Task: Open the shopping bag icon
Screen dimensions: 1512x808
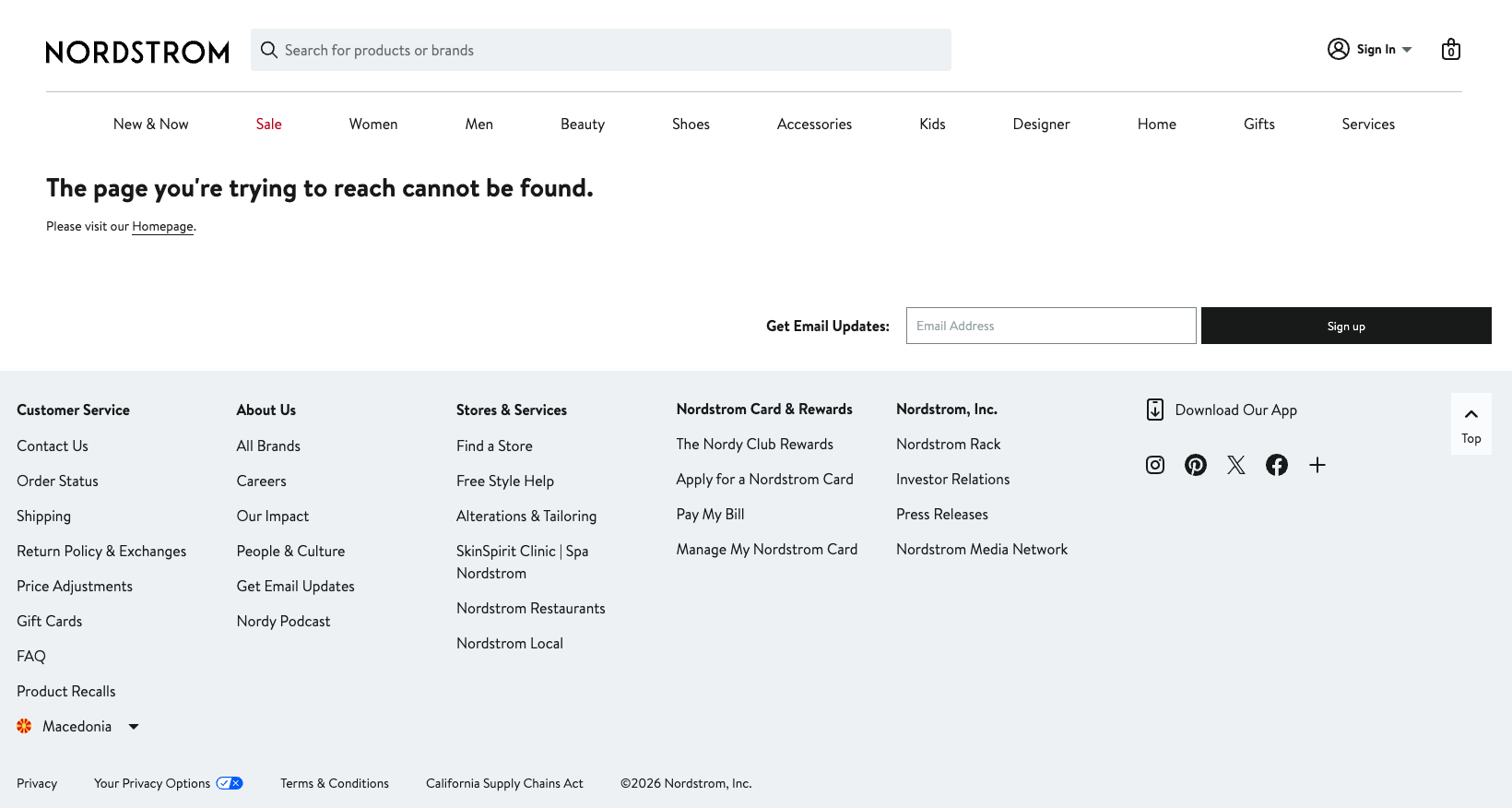Action: point(1451,49)
